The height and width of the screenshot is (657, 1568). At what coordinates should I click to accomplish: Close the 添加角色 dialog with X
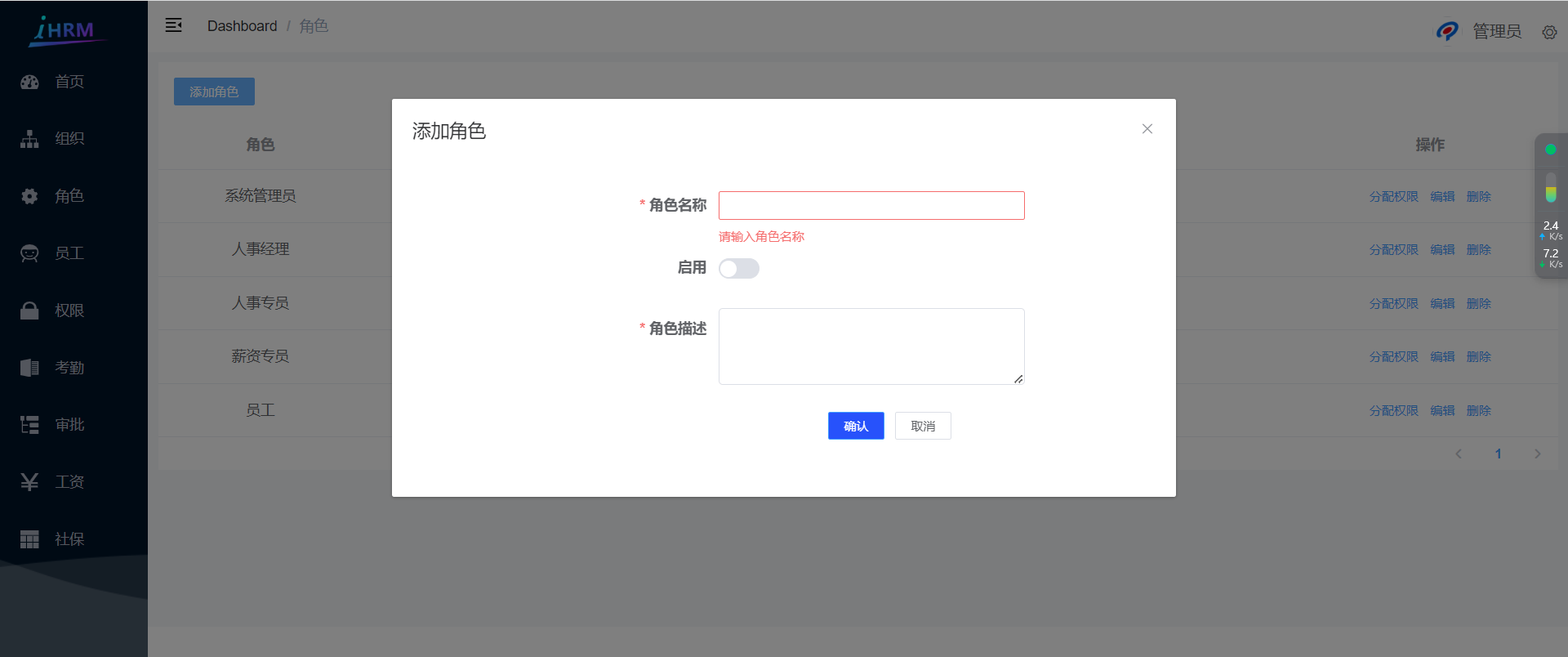[1147, 129]
